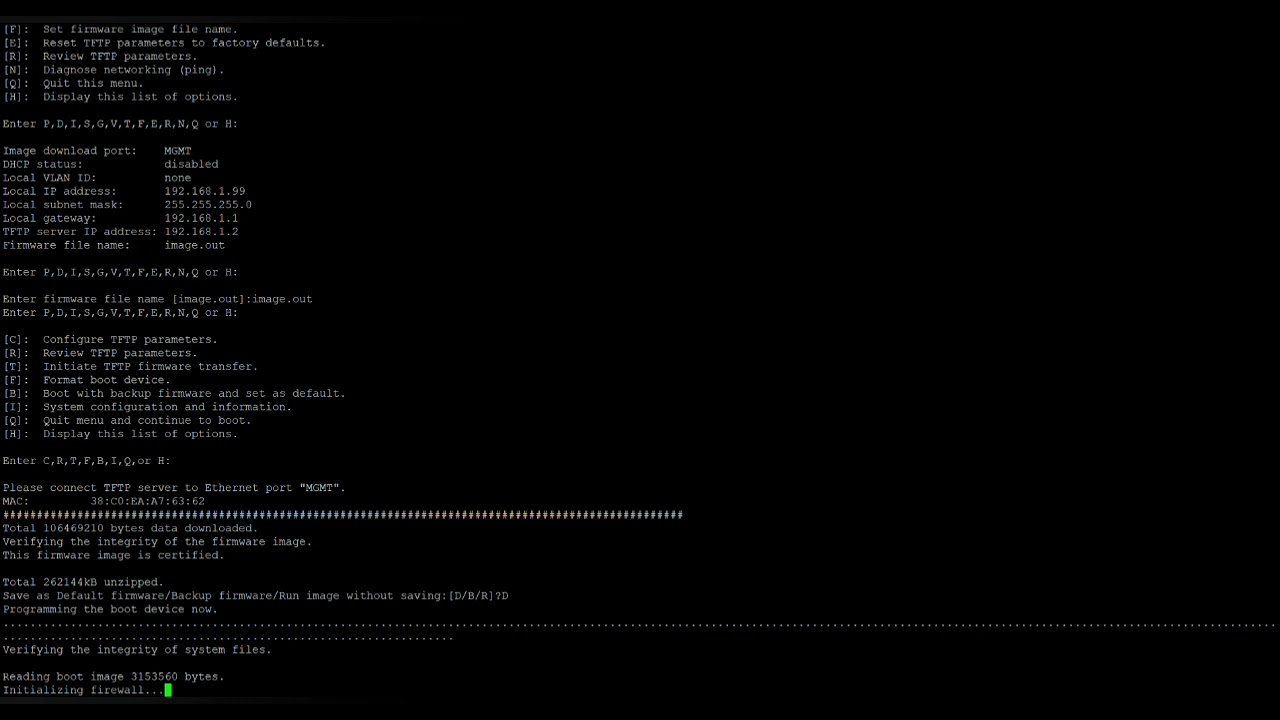Click "Verifying the integrity of system files."

[x=137, y=650]
